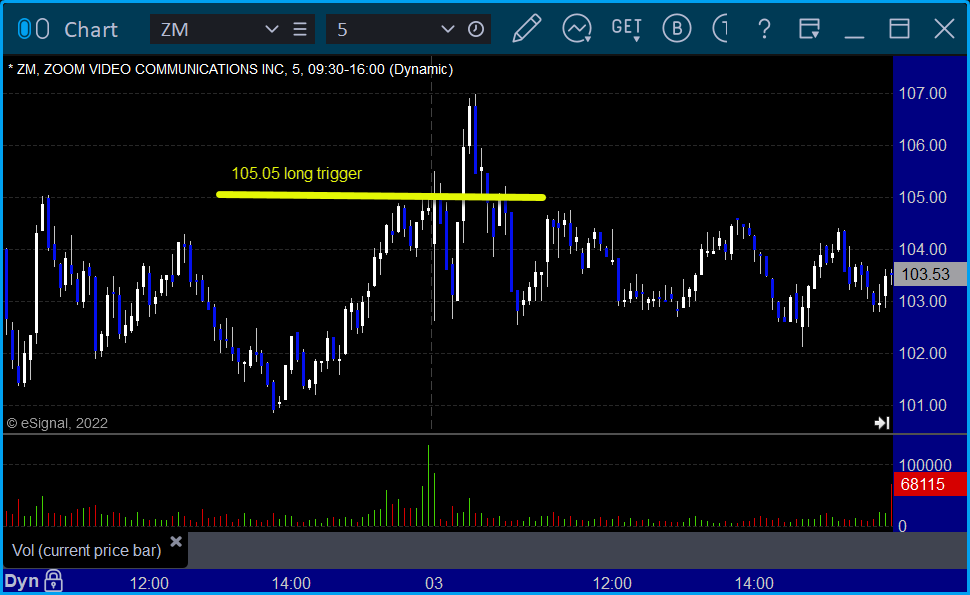The height and width of the screenshot is (595, 970).
Task: Click the second 14:00 time axis label
Action: coord(754,583)
